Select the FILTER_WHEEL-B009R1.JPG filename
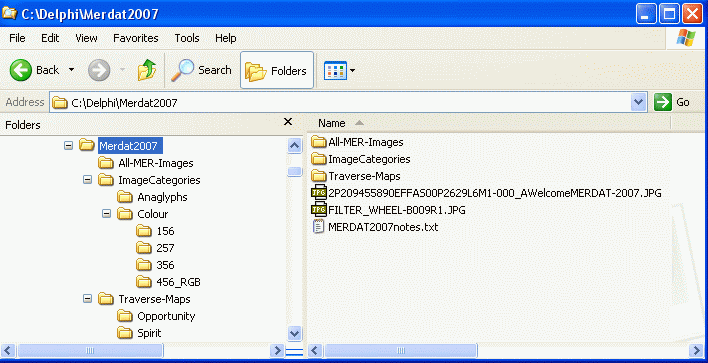The image size is (708, 363). (x=397, y=210)
